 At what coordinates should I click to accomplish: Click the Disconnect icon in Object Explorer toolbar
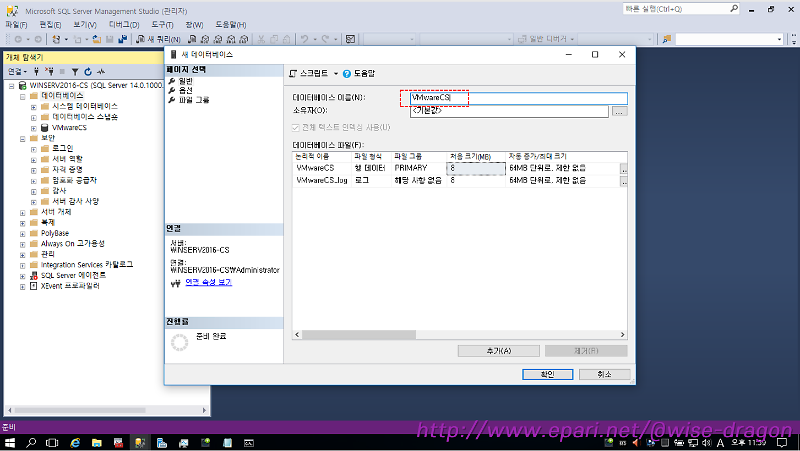click(49, 71)
